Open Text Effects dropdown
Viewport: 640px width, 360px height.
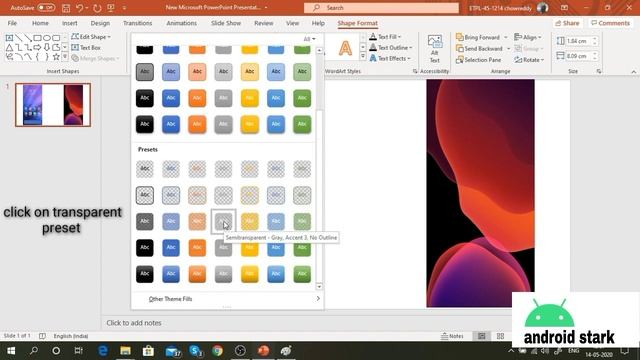[390, 58]
